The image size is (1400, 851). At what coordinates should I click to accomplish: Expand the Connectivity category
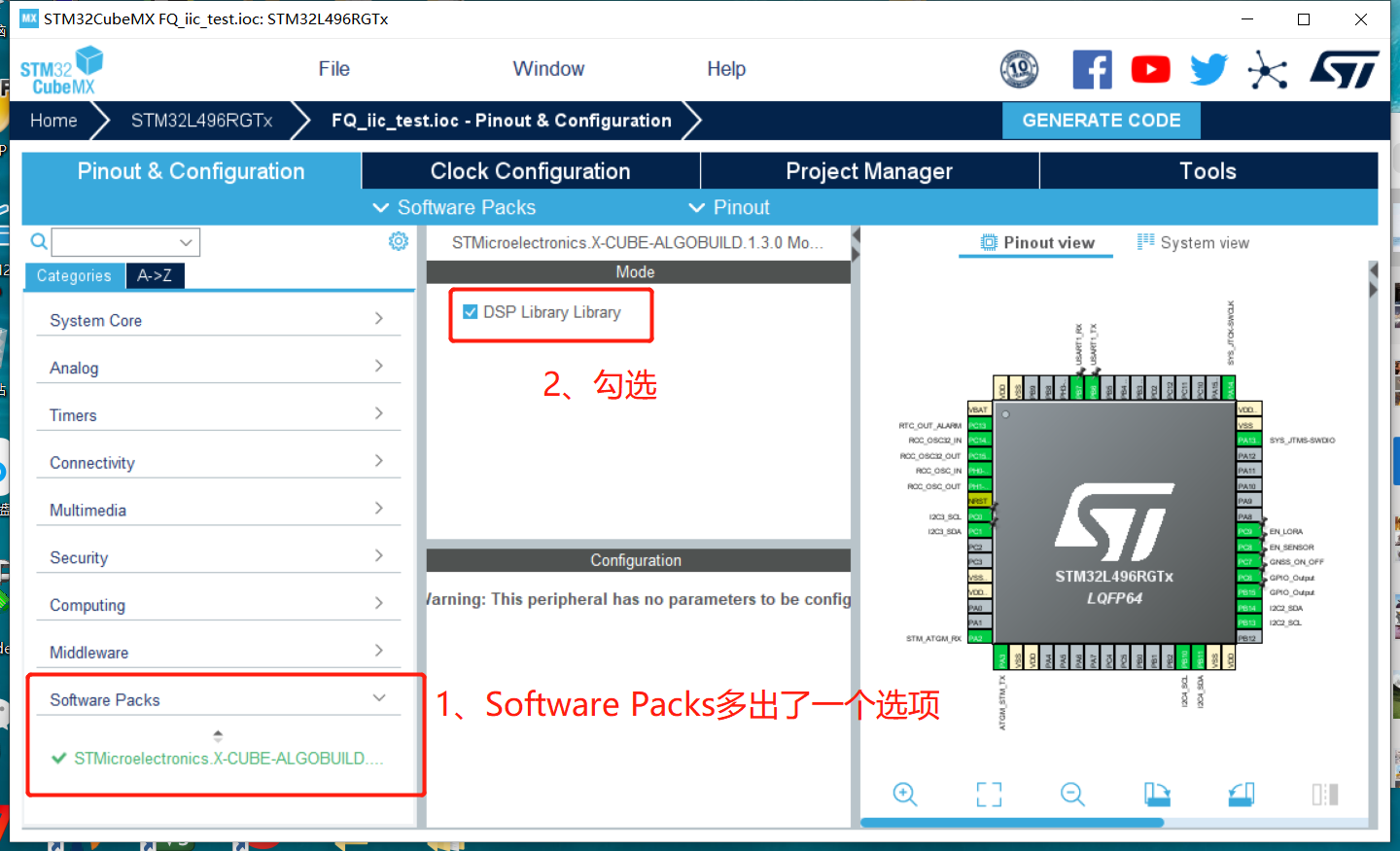[218, 463]
